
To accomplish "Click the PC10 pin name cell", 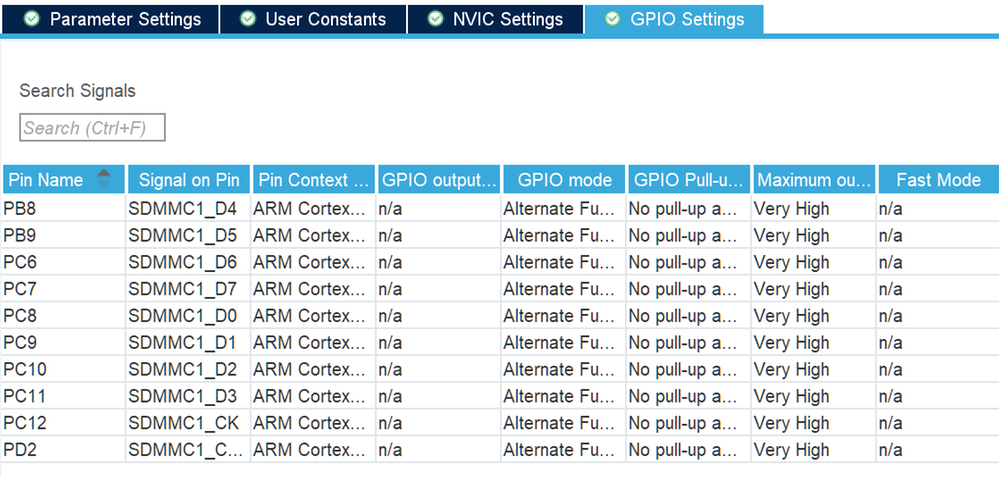I will point(63,370).
